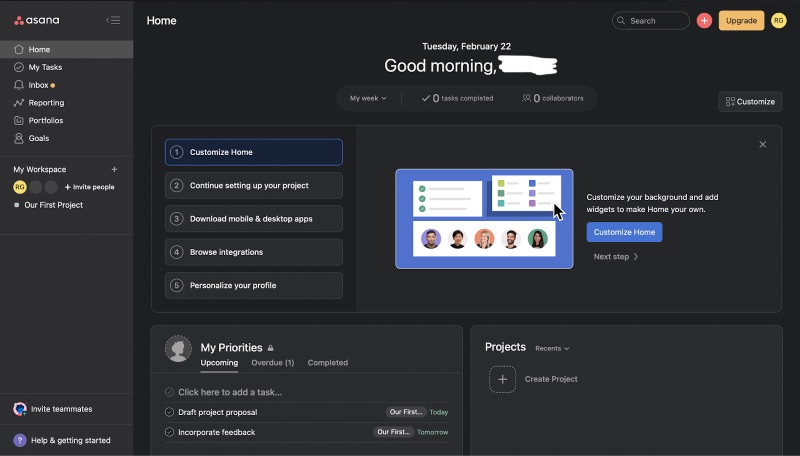Image resolution: width=800 pixels, height=456 pixels.
Task: Click Invite teammates at the sidebar bottom
Action: coord(61,409)
